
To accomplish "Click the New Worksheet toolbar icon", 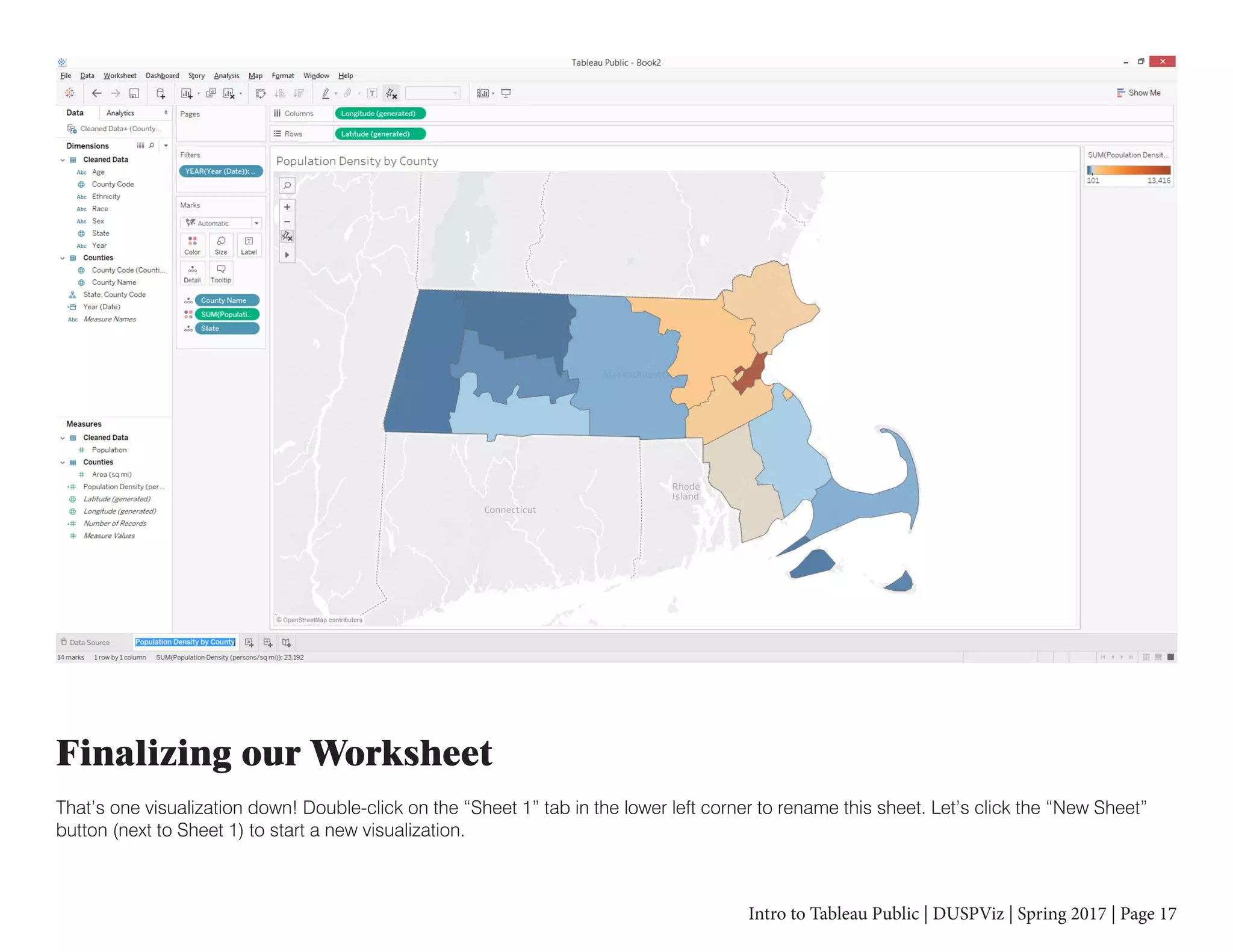I will click(x=187, y=93).
